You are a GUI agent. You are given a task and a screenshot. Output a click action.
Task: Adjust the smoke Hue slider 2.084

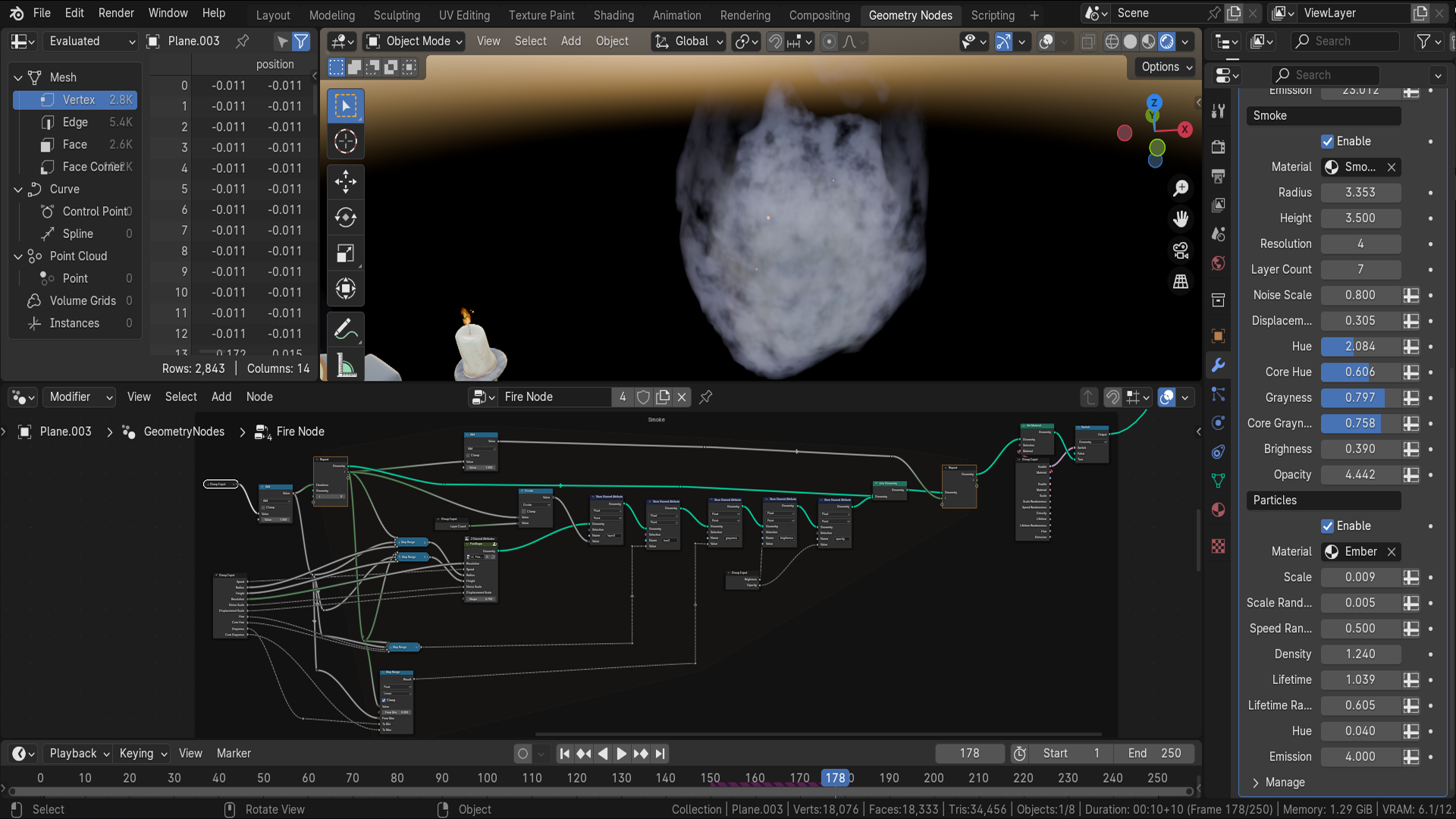pos(1360,347)
